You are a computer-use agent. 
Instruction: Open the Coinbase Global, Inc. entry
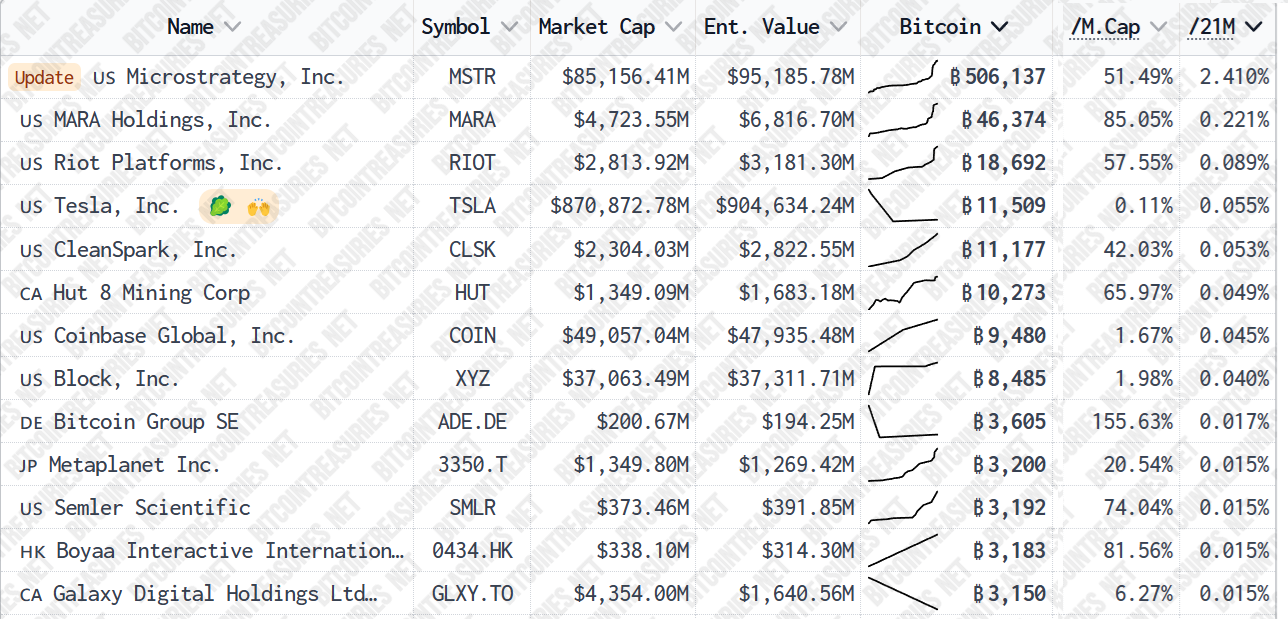(x=174, y=336)
